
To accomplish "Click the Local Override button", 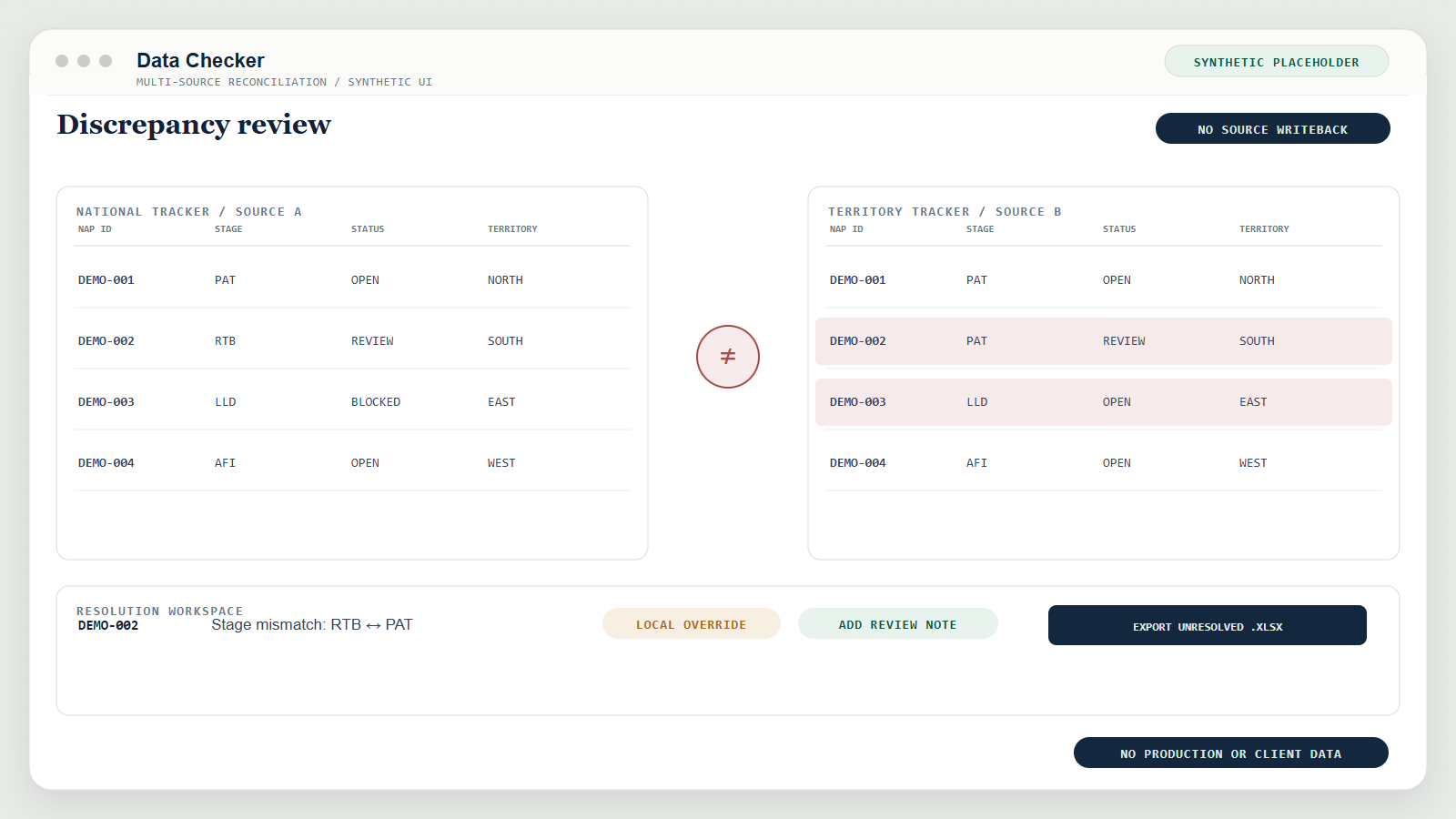I will coord(692,624).
